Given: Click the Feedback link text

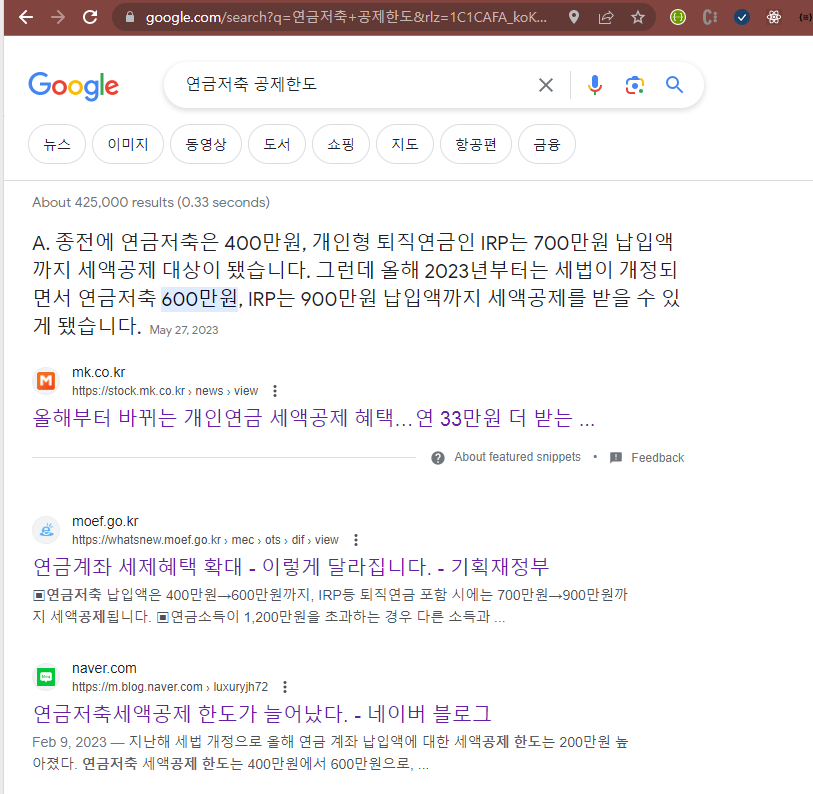Looking at the screenshot, I should point(657,458).
